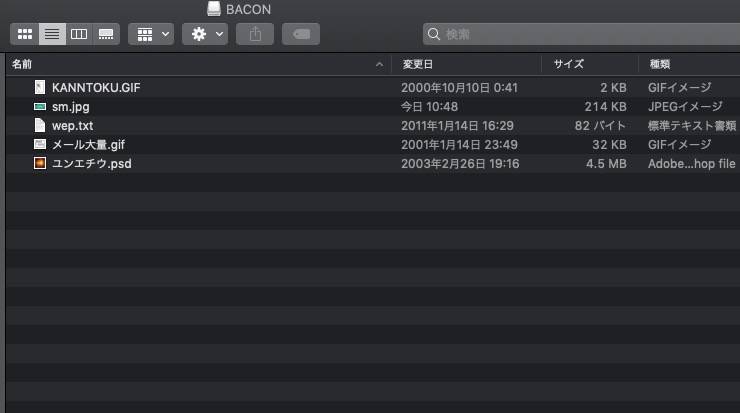This screenshot has width=740, height=413.
Task: Sort files by 変更日 column
Action: [x=418, y=64]
